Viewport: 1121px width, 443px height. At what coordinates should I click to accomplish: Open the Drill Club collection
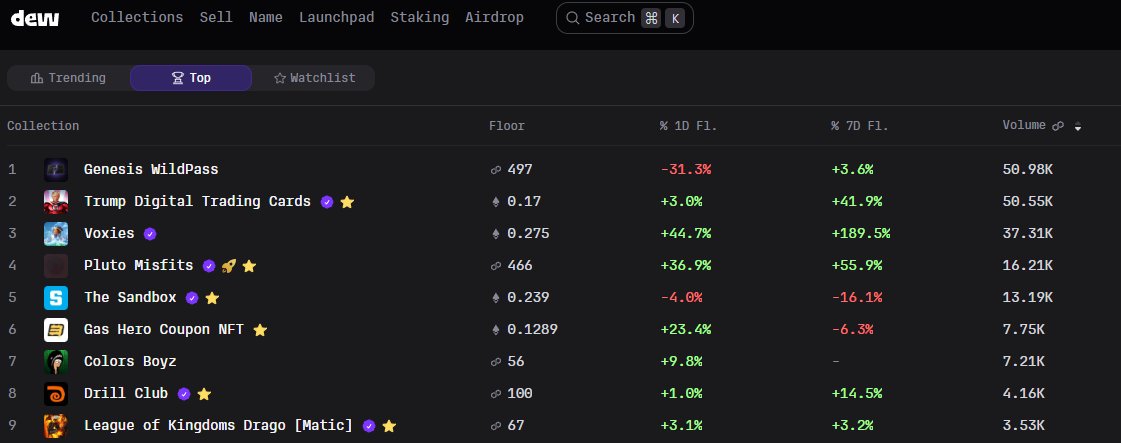click(126, 393)
